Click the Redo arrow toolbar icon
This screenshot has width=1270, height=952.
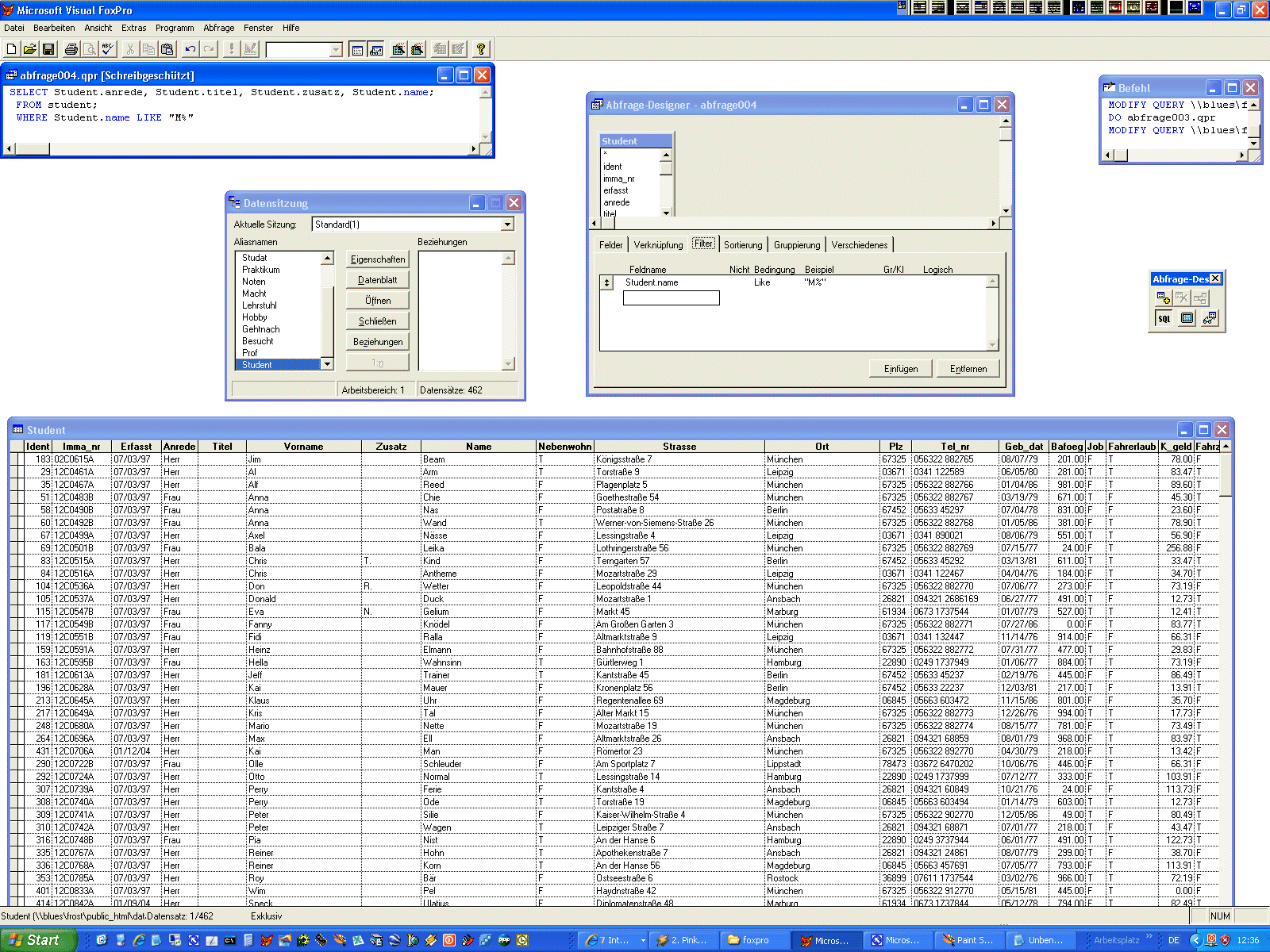click(x=209, y=49)
